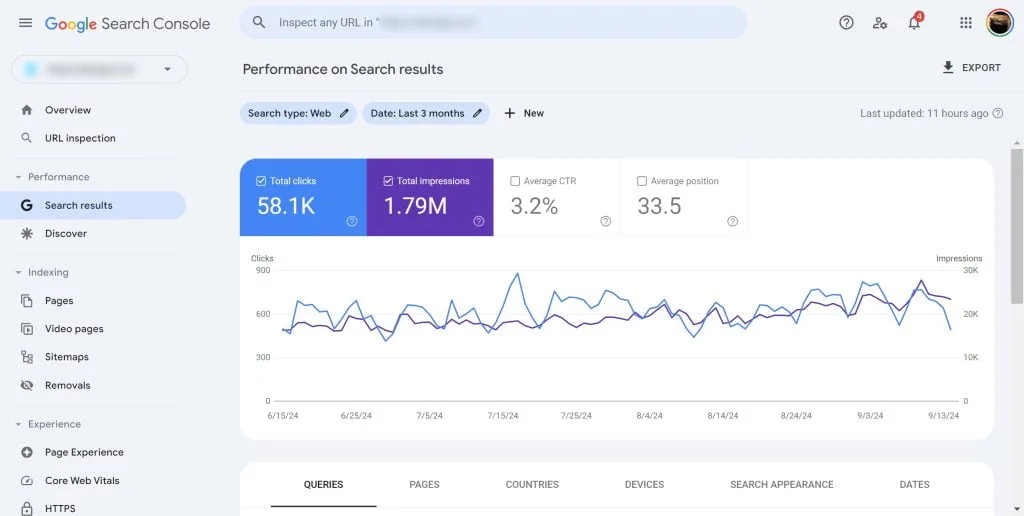This screenshot has width=1024, height=516.
Task: Open the Google apps grid
Action: (x=965, y=23)
